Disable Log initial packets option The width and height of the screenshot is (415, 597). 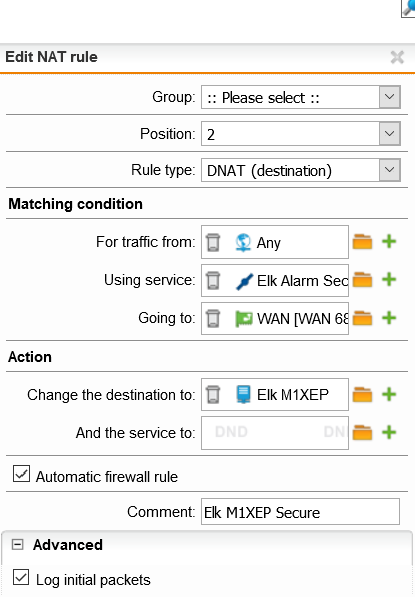(21, 577)
